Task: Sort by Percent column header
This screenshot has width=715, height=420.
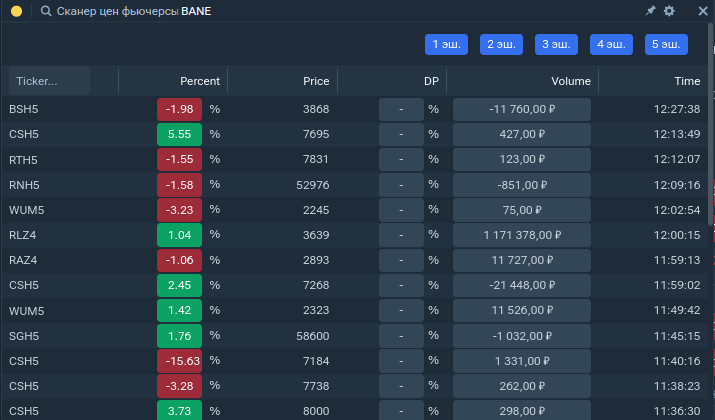Action: tap(199, 81)
